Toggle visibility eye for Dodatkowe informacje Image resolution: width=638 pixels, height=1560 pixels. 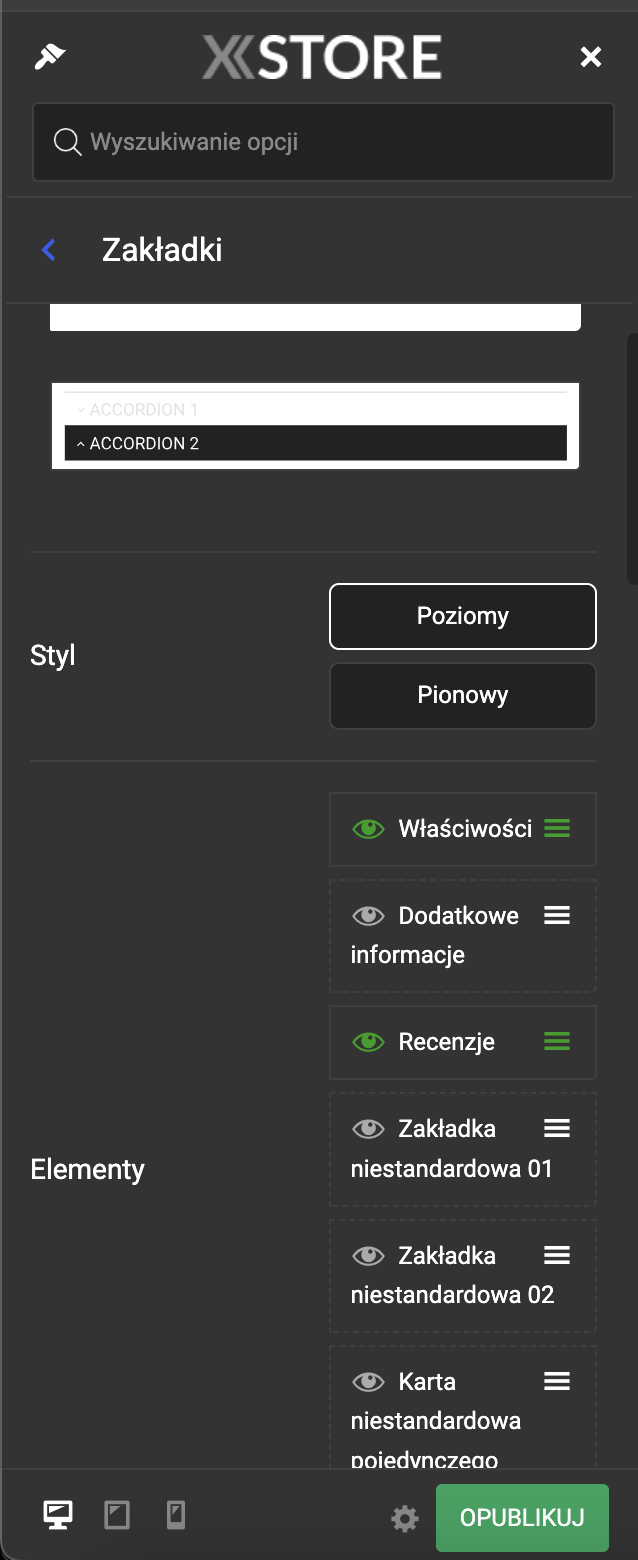pos(368,916)
